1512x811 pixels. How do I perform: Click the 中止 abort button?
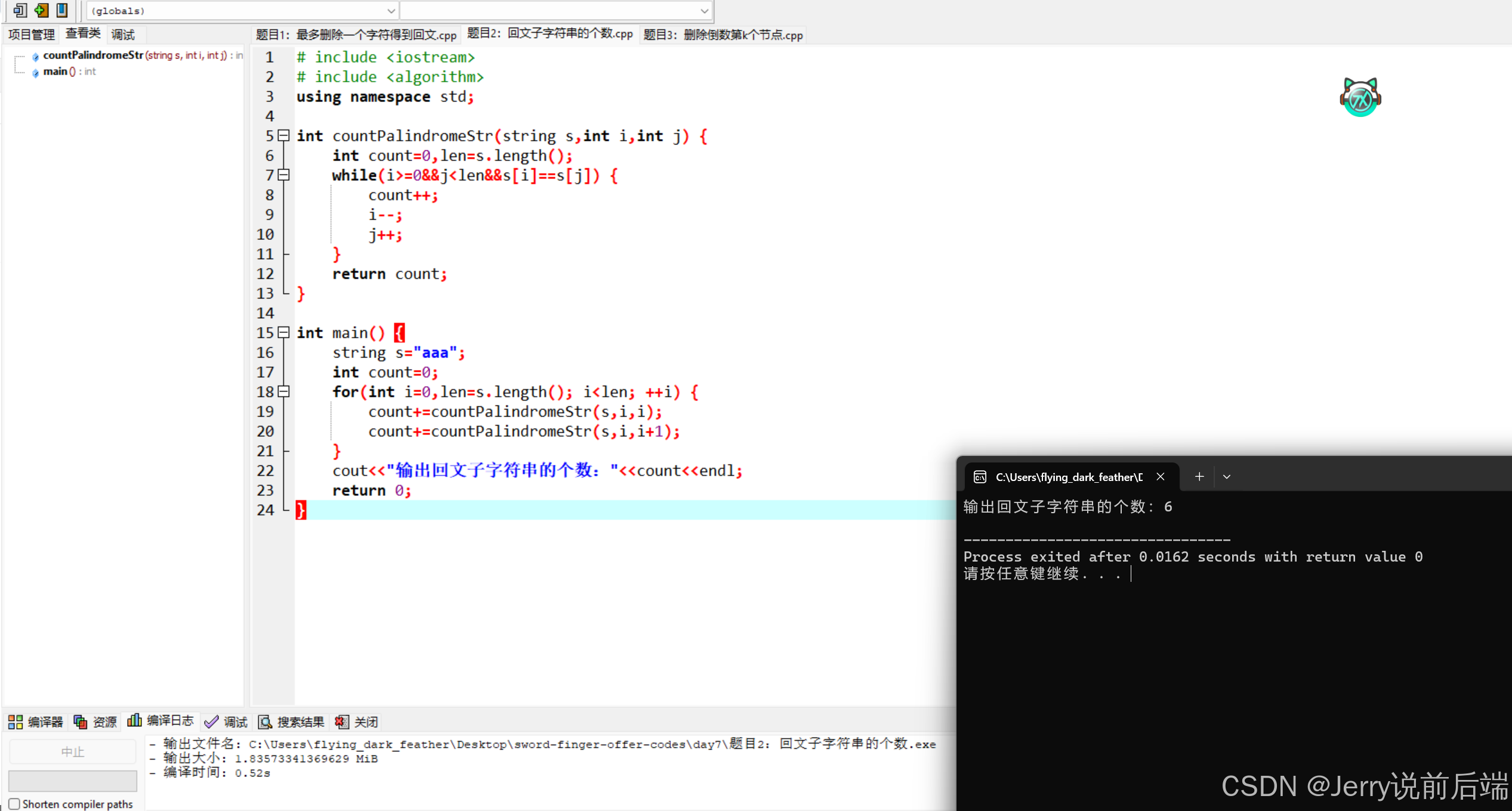click(73, 752)
